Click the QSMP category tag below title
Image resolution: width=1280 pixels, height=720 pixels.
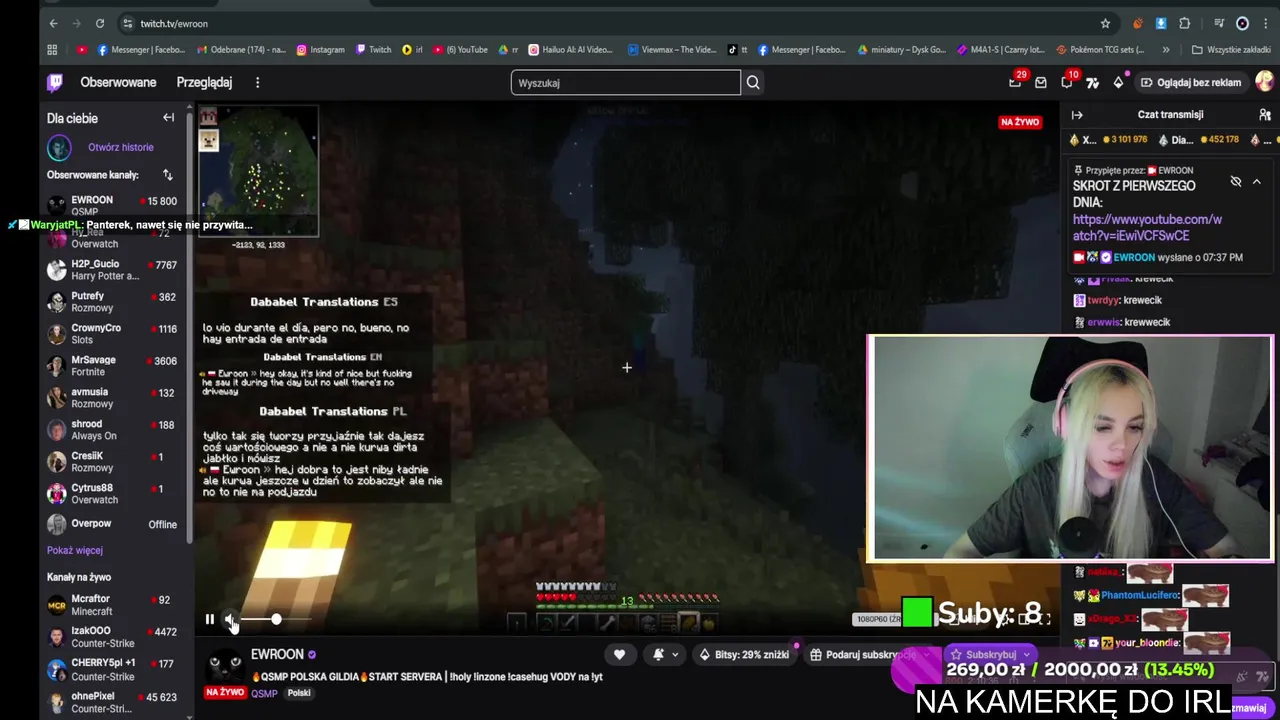click(x=264, y=693)
